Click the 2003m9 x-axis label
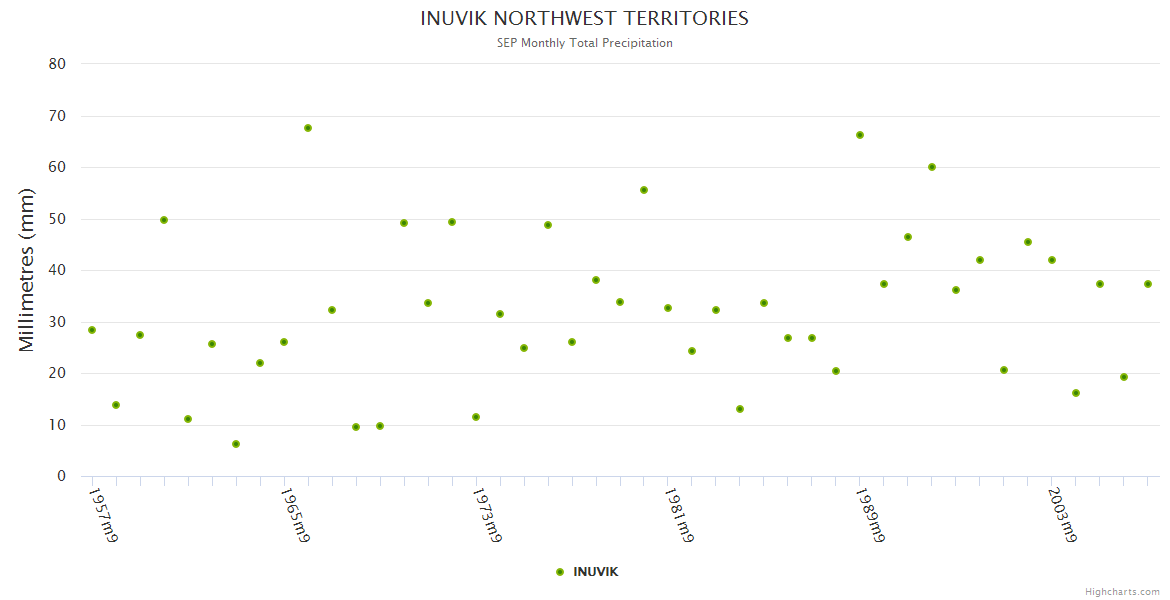 click(1063, 515)
